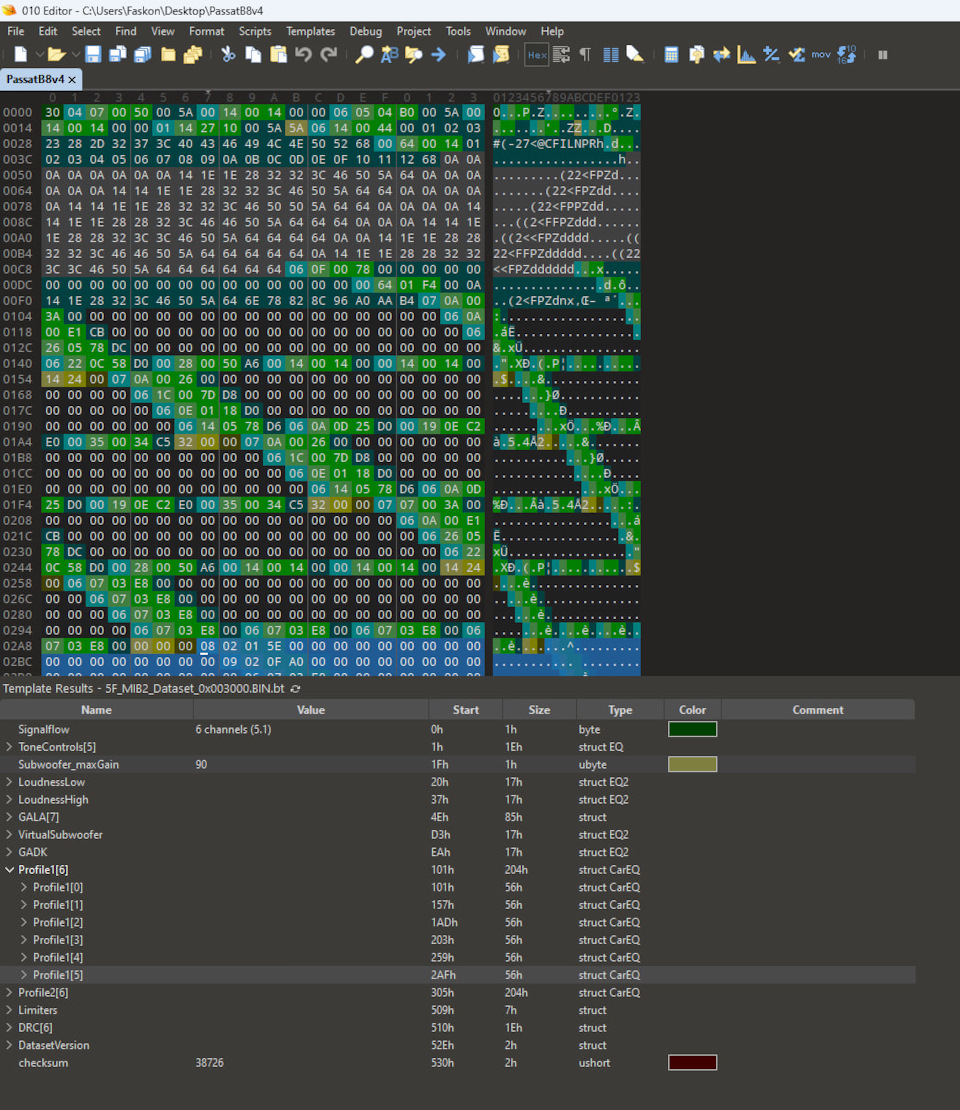Open the Calculator tool icon
Screen dimensions: 960x1110
671,55
